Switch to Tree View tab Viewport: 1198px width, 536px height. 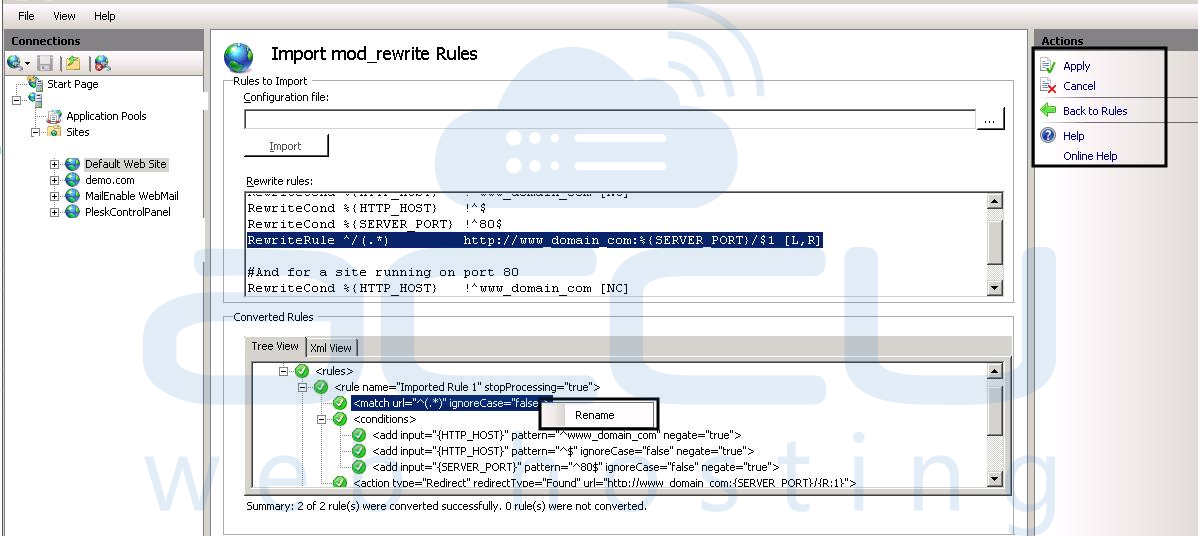[x=275, y=347]
